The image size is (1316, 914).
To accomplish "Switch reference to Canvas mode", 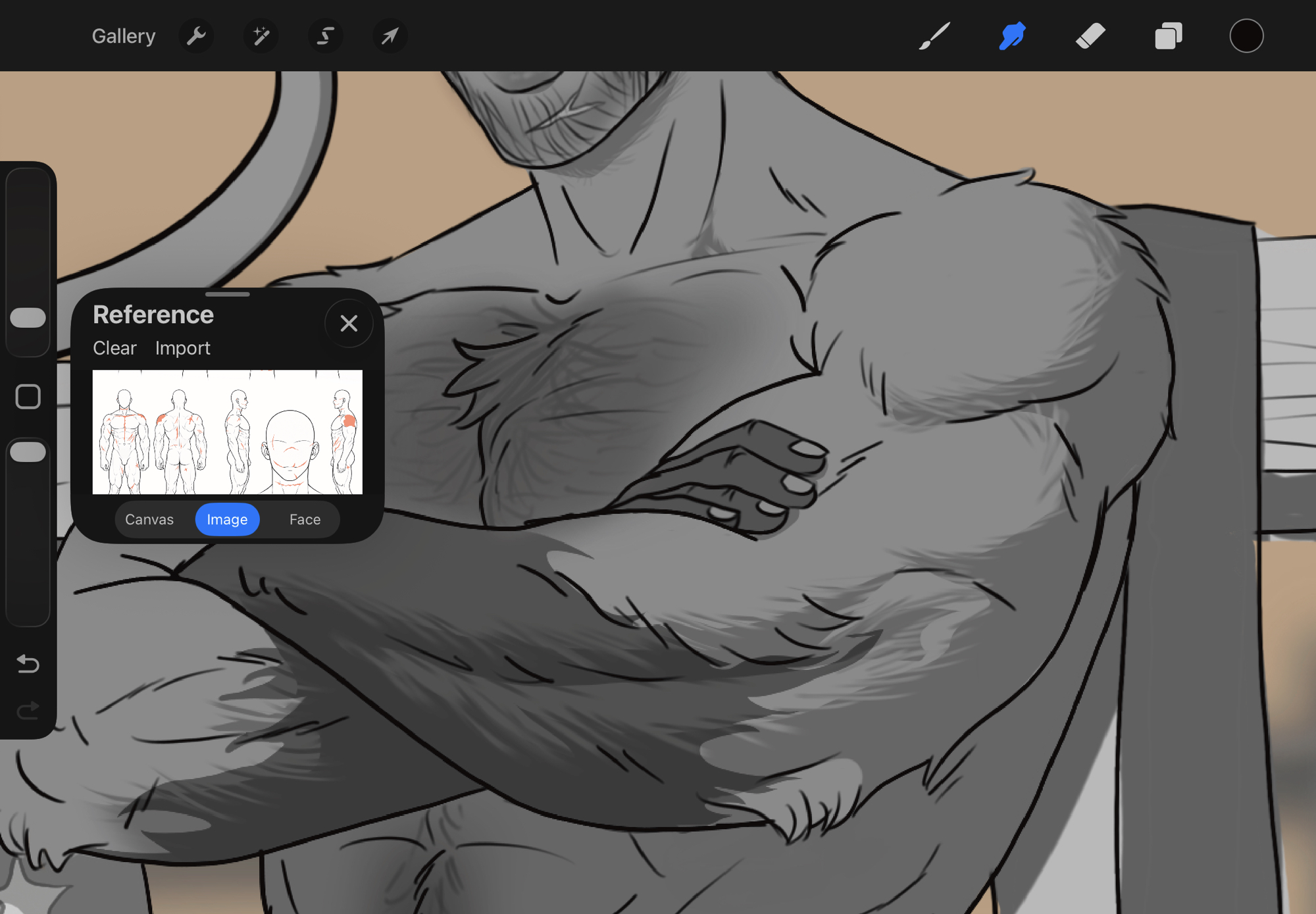I will pos(149,519).
